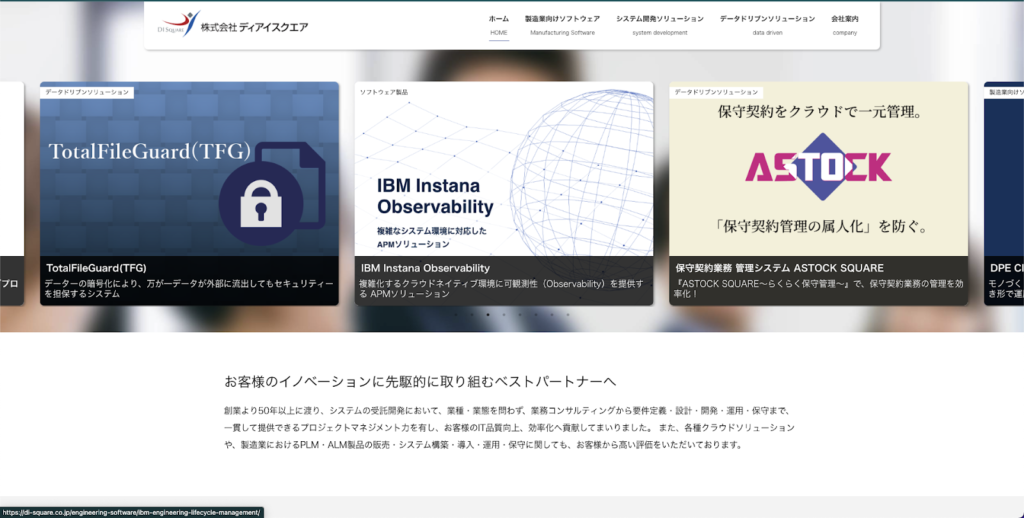The image size is (1024, 518).
Task: Expand 会社案内 company menu
Action: pyautogui.click(x=844, y=25)
